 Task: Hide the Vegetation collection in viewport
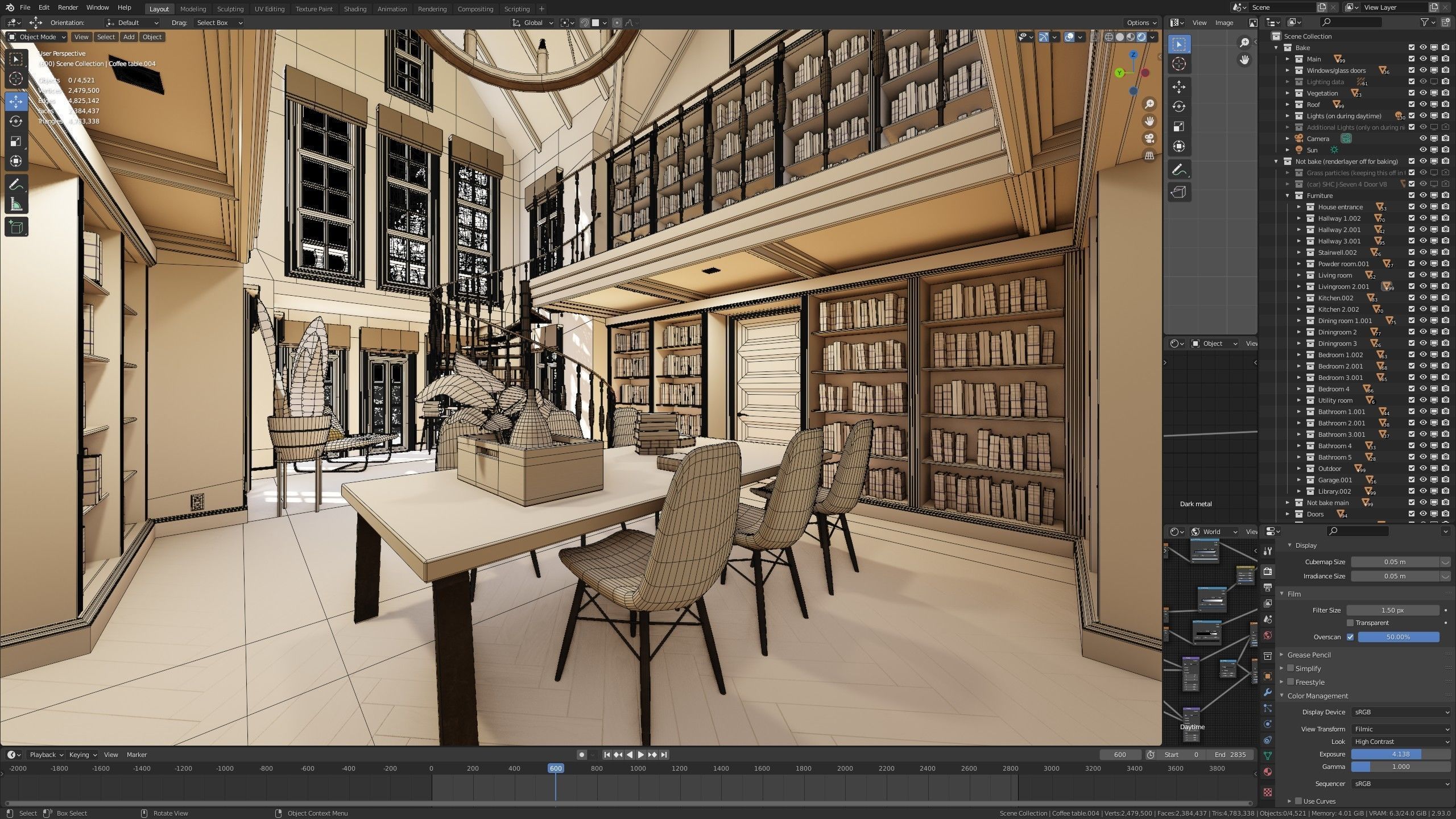click(x=1423, y=93)
